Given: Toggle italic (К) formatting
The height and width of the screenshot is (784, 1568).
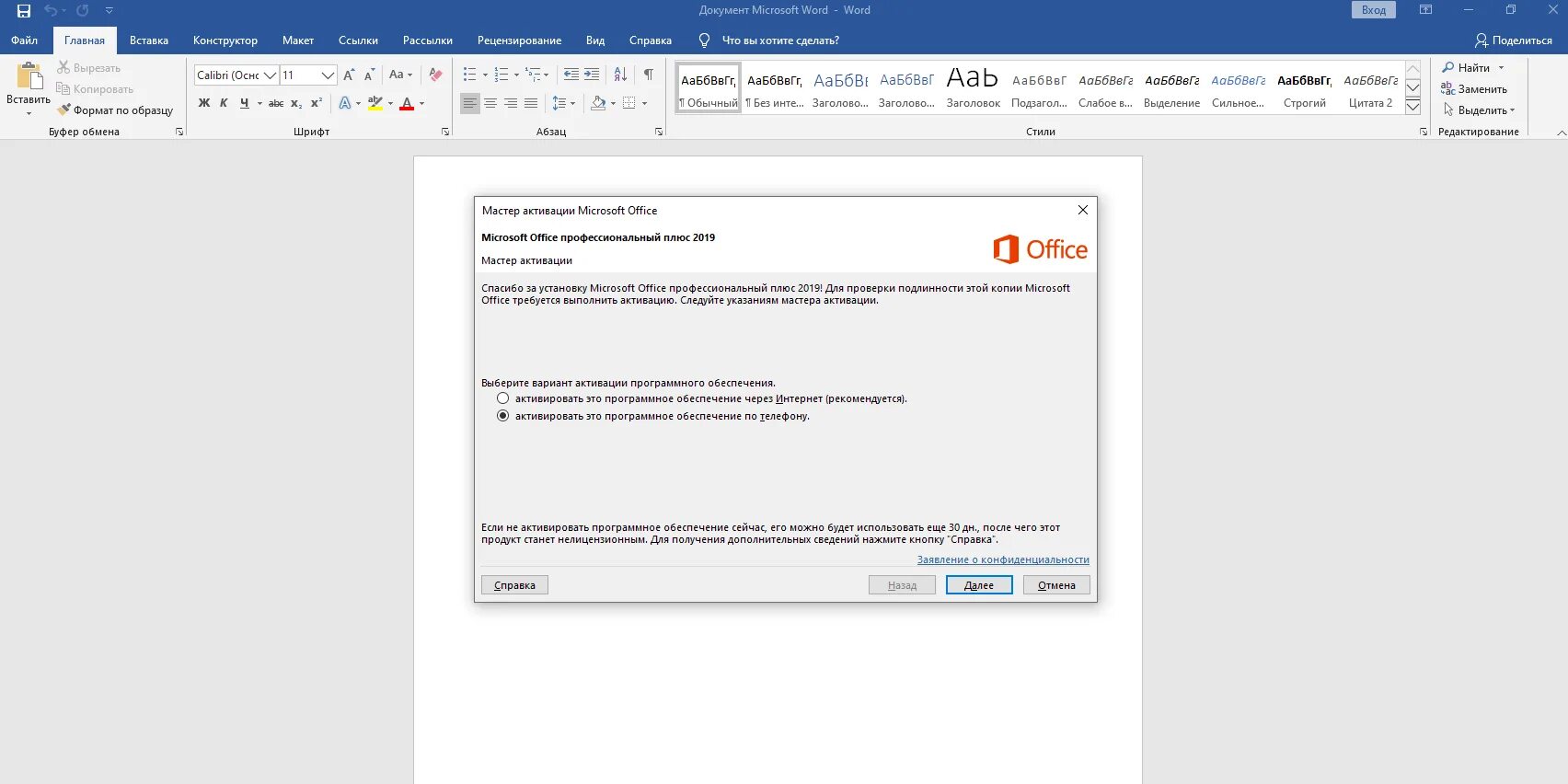Looking at the screenshot, I should (224, 103).
